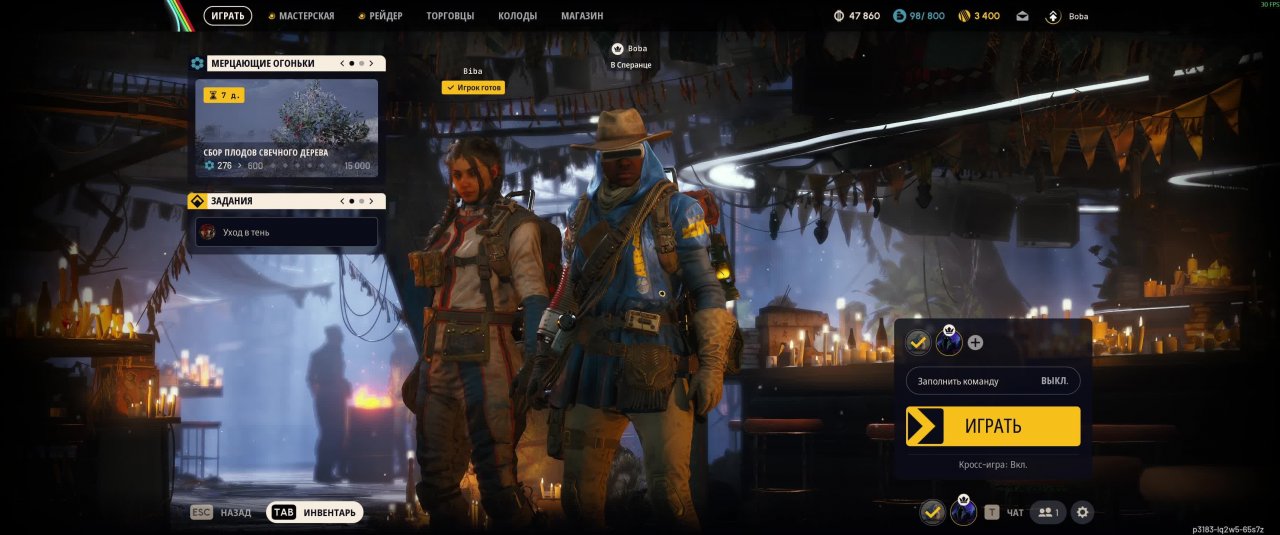The width and height of the screenshot is (1280, 535).
Task: Click the 47 860 coin currency icon
Action: [838, 16]
